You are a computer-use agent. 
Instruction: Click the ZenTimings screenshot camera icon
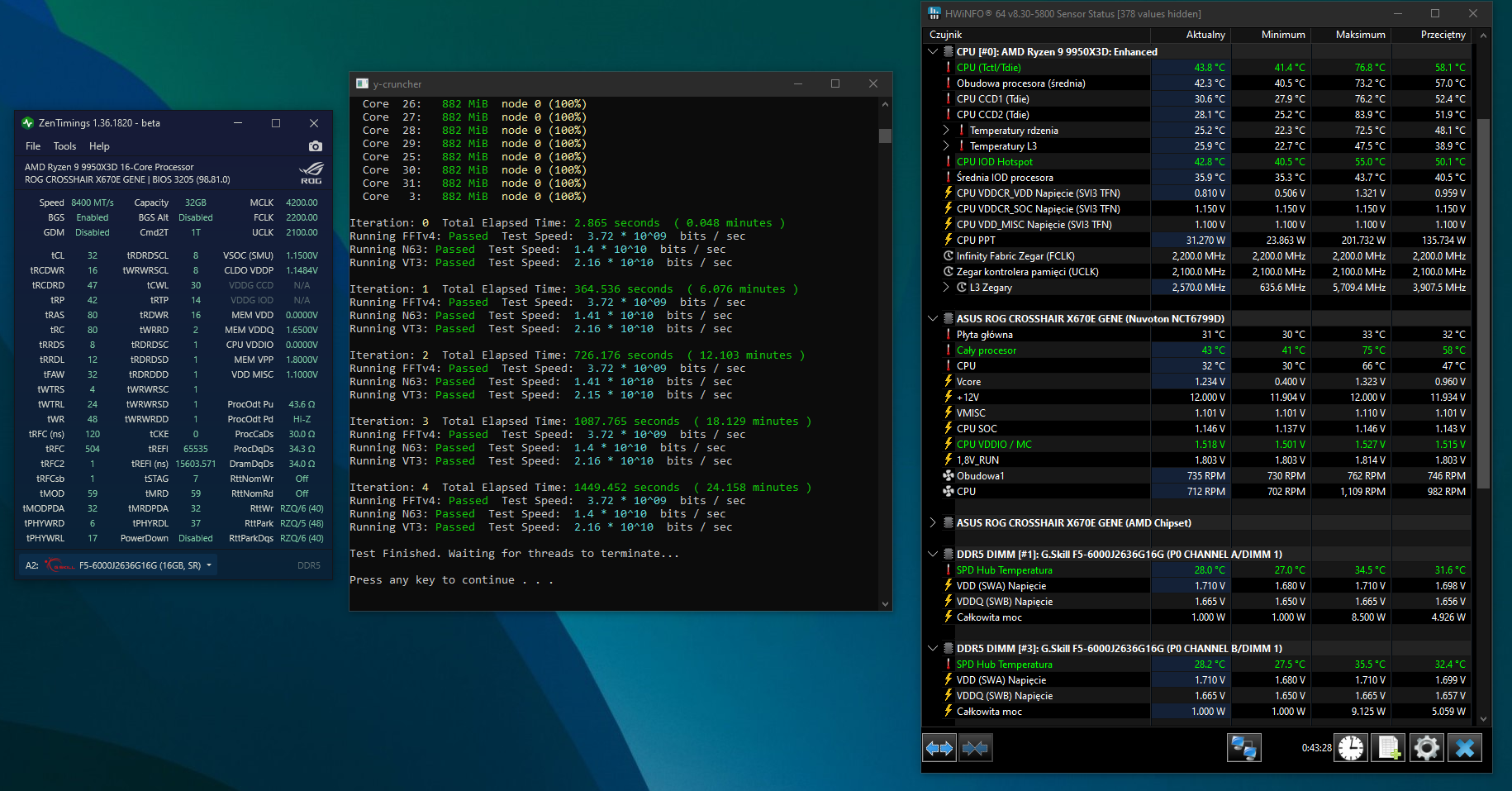[315, 146]
